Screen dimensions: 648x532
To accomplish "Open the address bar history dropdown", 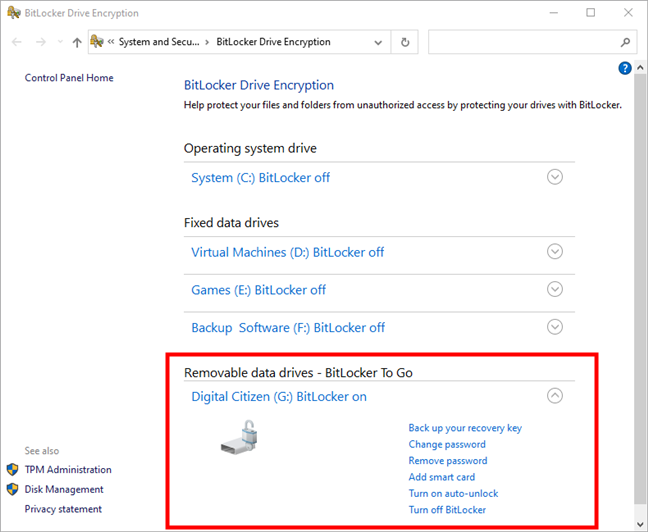I will click(378, 42).
